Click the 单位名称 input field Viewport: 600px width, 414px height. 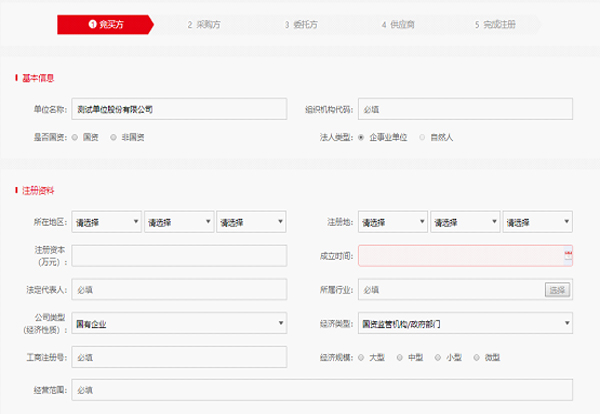(x=179, y=109)
